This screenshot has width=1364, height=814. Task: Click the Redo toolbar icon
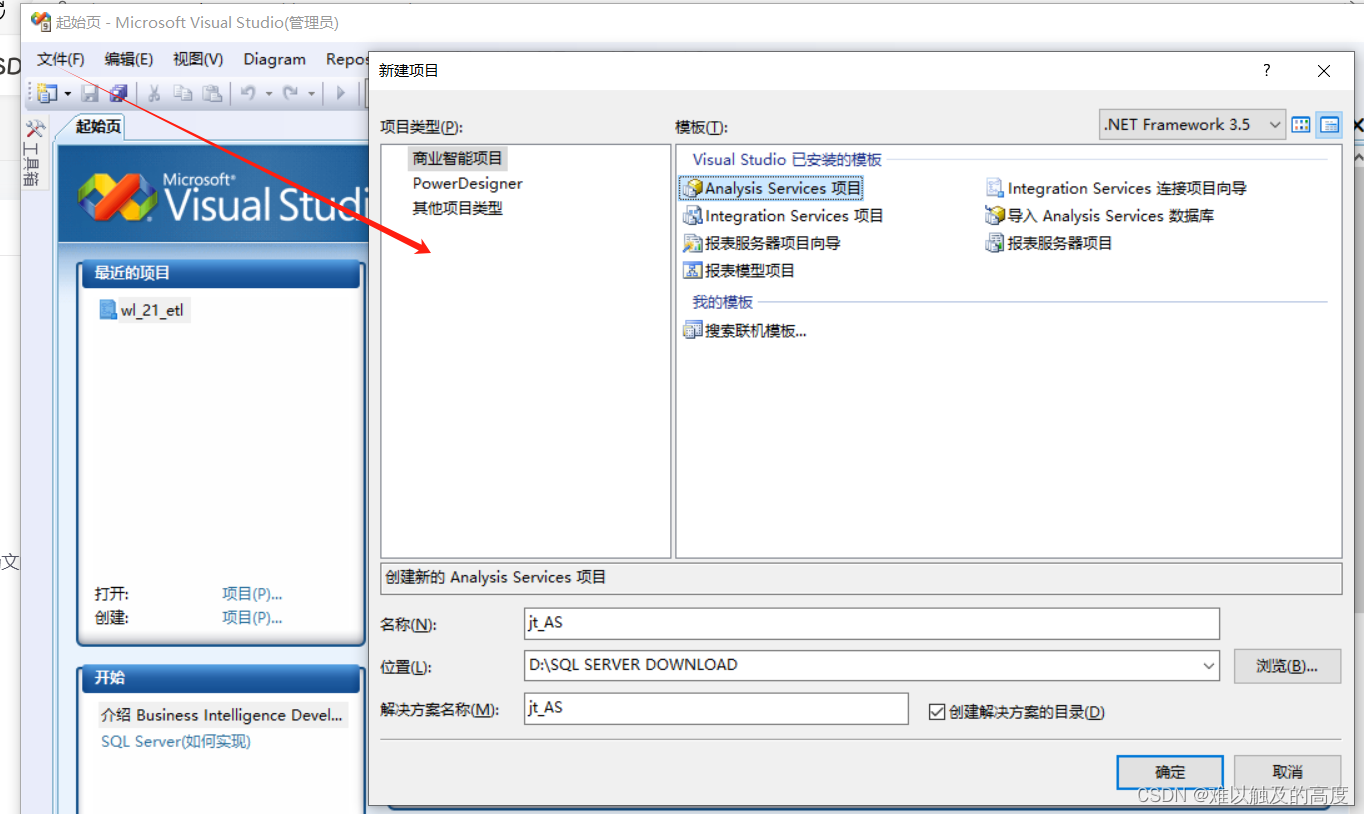[x=290, y=93]
